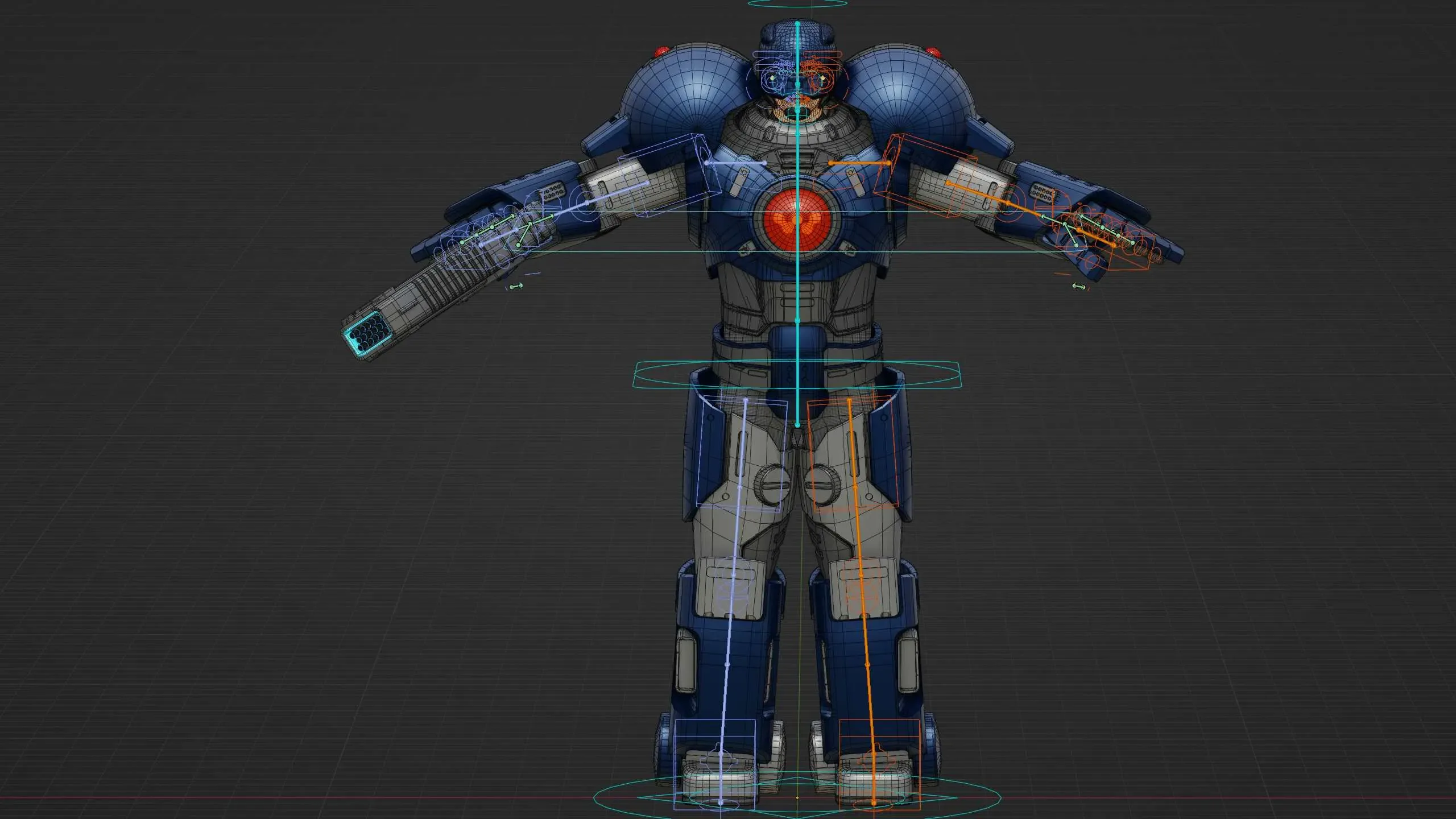Select the blue eye target control

coord(773,80)
